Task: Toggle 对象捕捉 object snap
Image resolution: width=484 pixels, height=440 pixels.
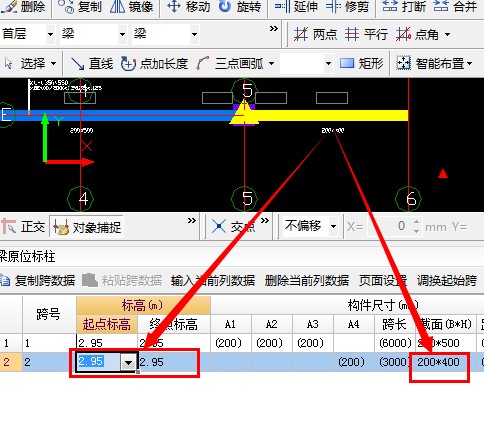Action: tap(87, 227)
